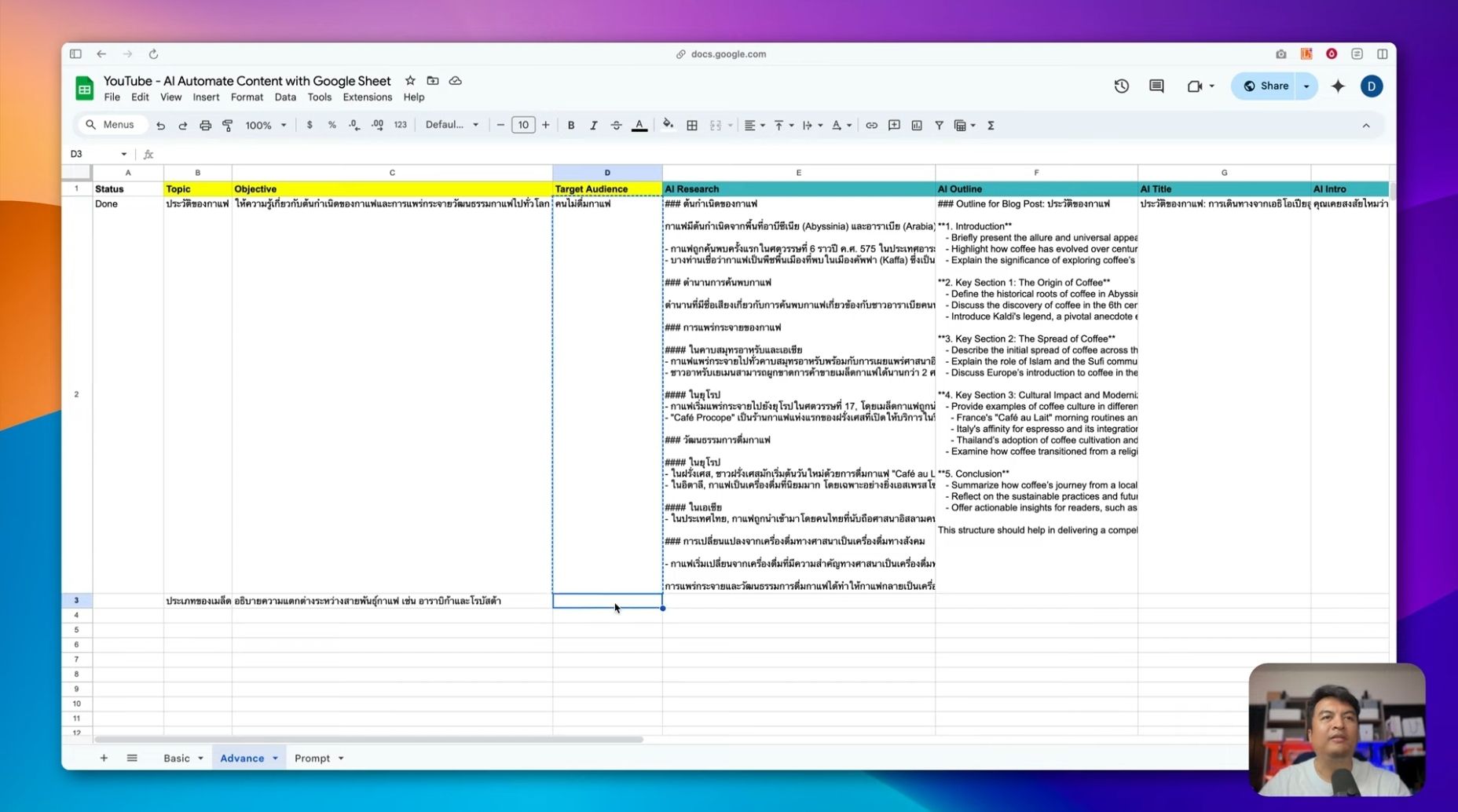The width and height of the screenshot is (1458, 812).
Task: Open version history clock icon
Action: pyautogui.click(x=1121, y=86)
